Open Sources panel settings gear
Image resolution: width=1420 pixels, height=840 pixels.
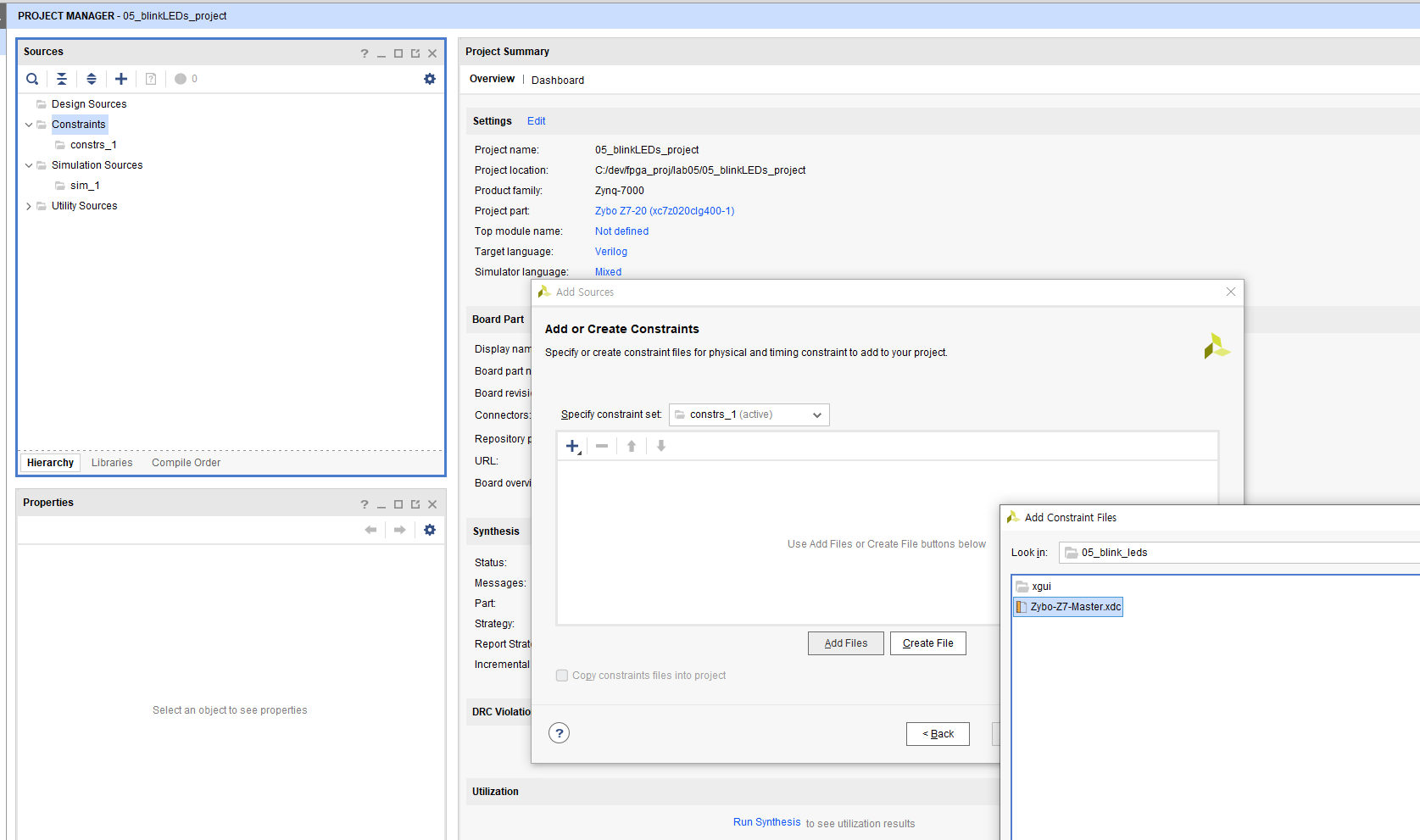tap(430, 79)
